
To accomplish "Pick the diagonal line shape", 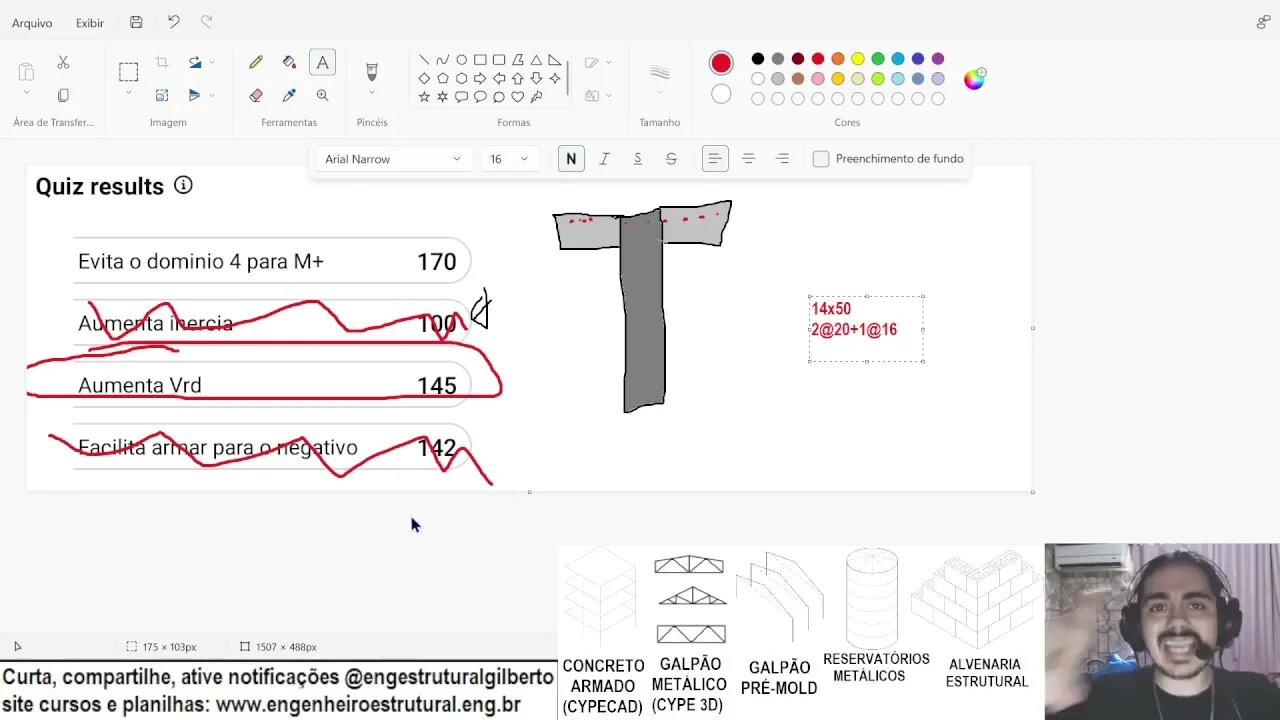I will tap(424, 60).
